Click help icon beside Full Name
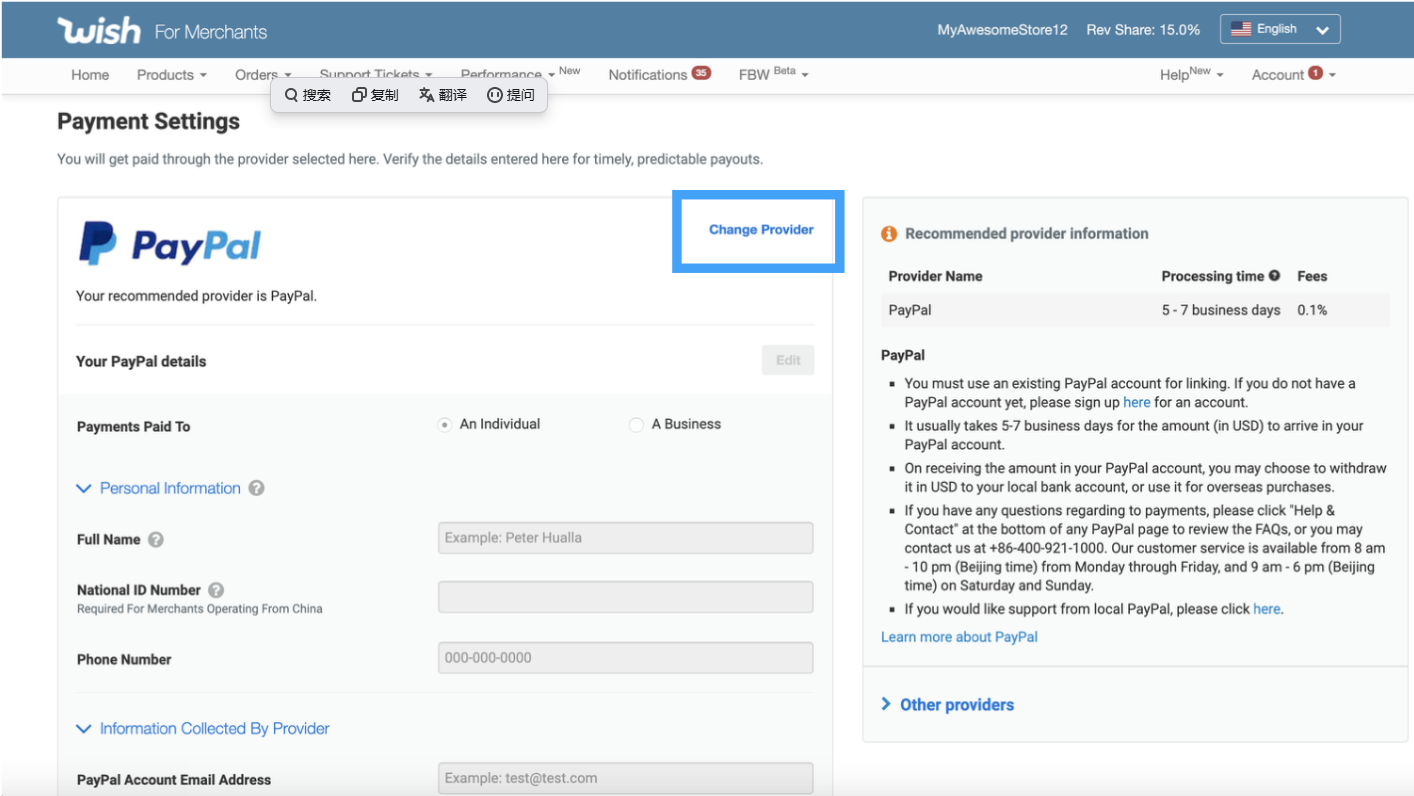 tap(156, 540)
